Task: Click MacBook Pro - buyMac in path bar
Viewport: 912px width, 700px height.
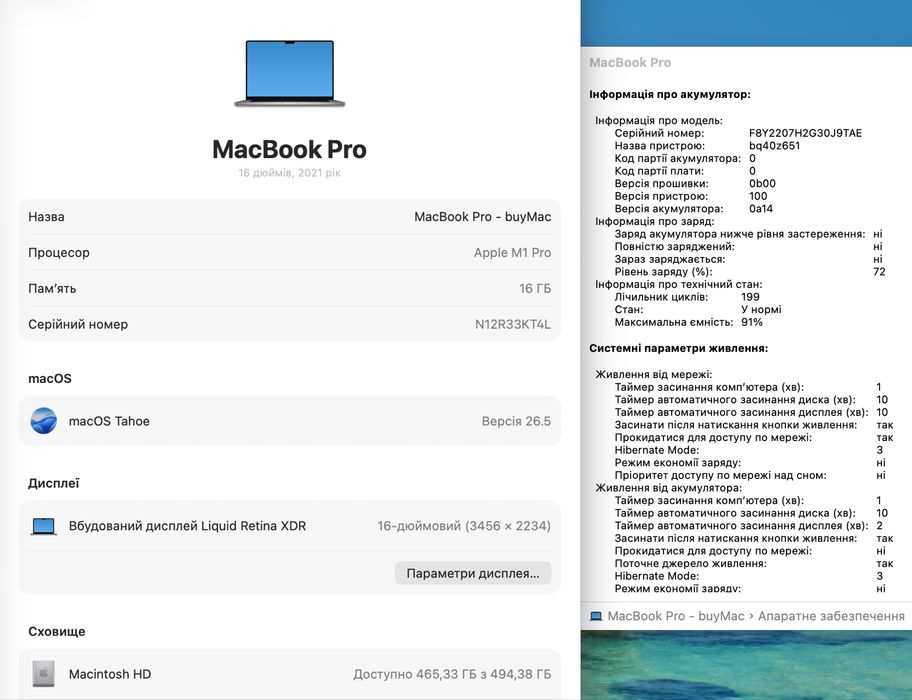Action: (x=676, y=616)
